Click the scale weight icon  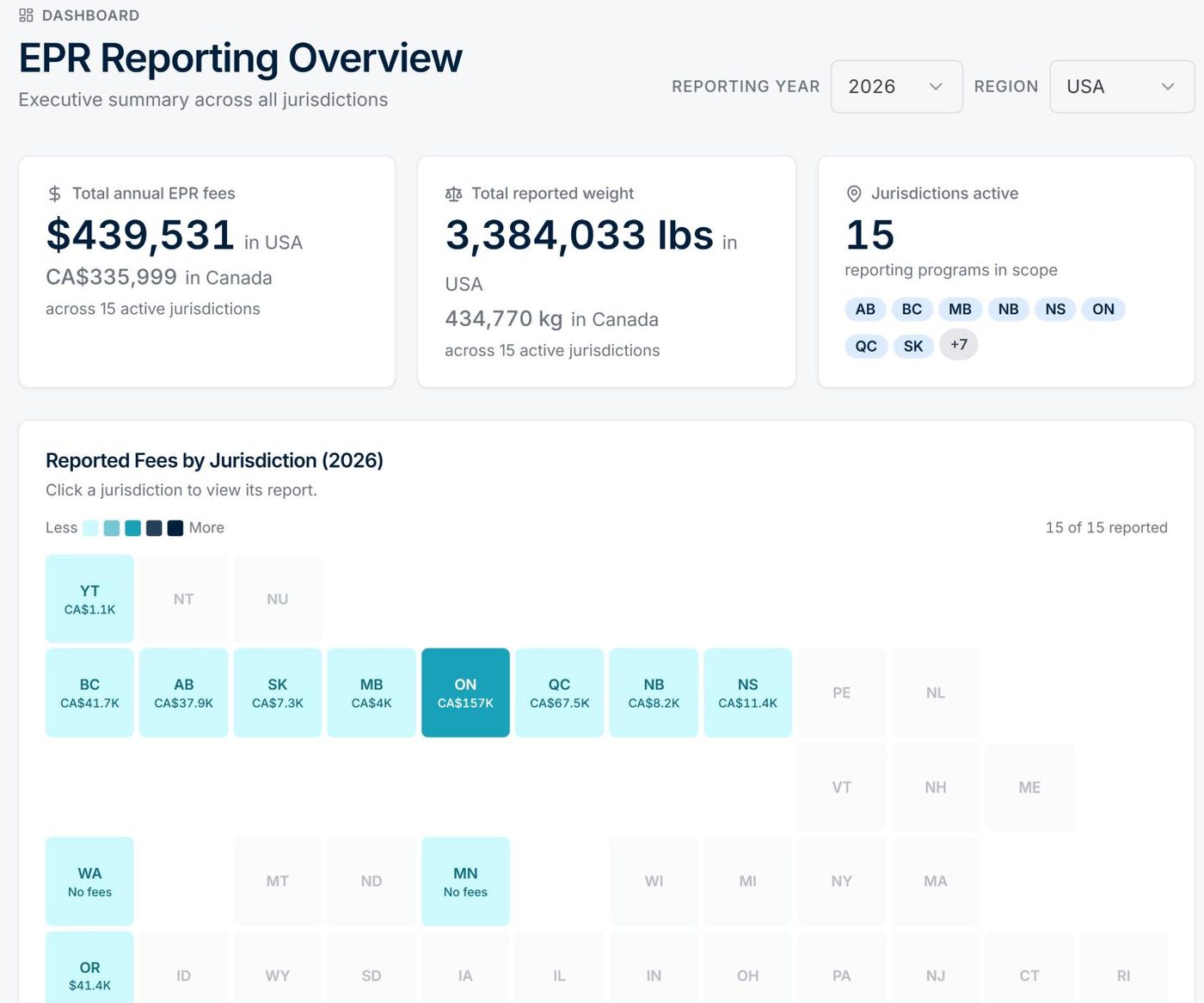[453, 194]
